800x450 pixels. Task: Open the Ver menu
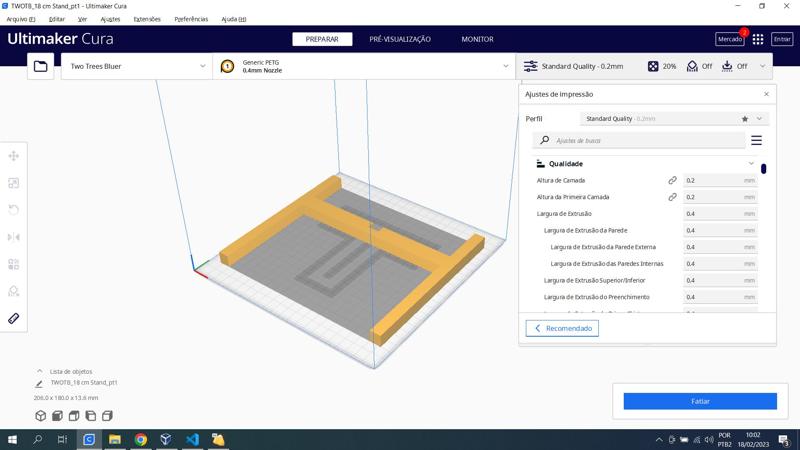click(x=83, y=19)
